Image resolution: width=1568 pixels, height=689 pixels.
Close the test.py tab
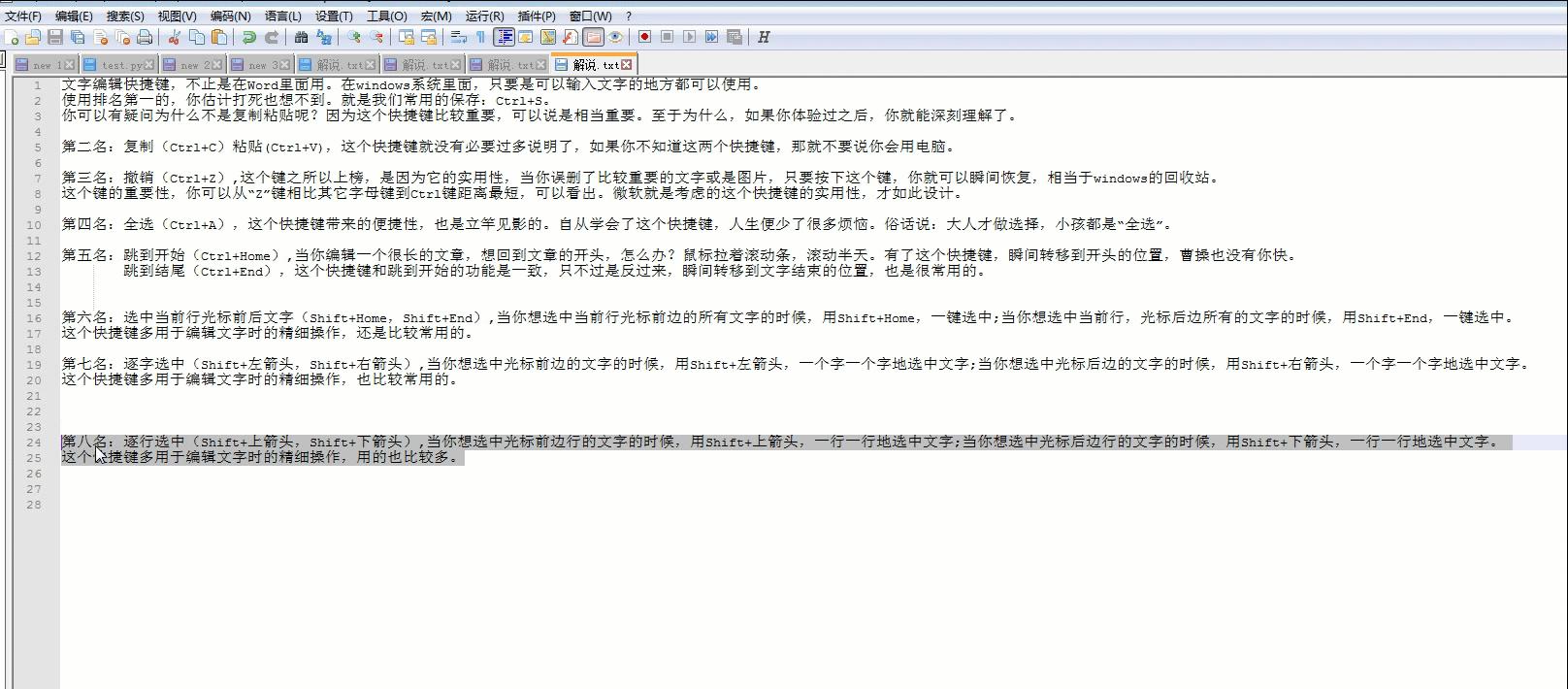[148, 65]
